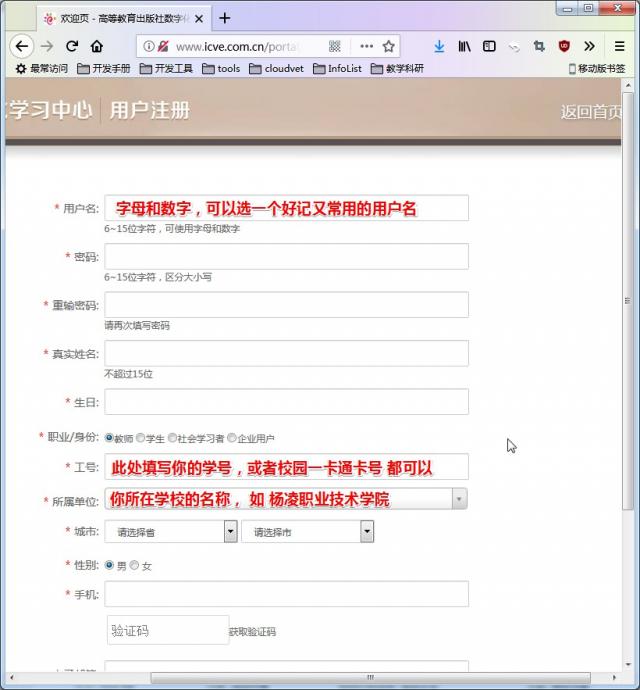Click the horizontal scrollbar left arrow
Viewport: 640px width, 690px height.
11,677
